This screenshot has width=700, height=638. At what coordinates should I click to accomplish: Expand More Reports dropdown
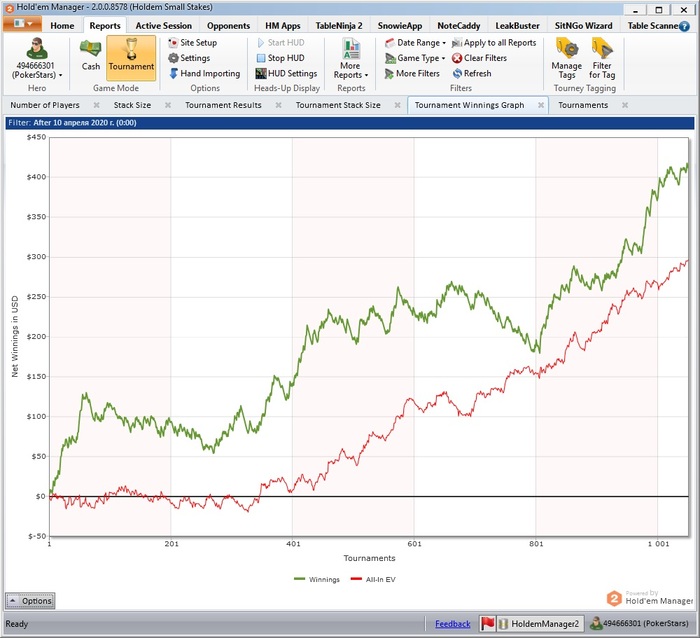point(350,59)
